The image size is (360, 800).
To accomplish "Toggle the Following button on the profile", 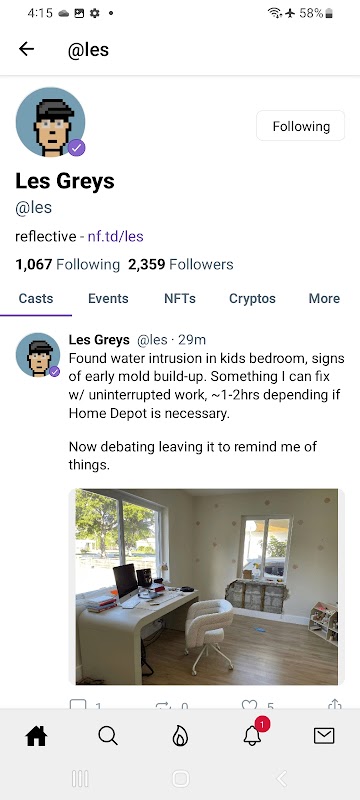I will [300, 126].
